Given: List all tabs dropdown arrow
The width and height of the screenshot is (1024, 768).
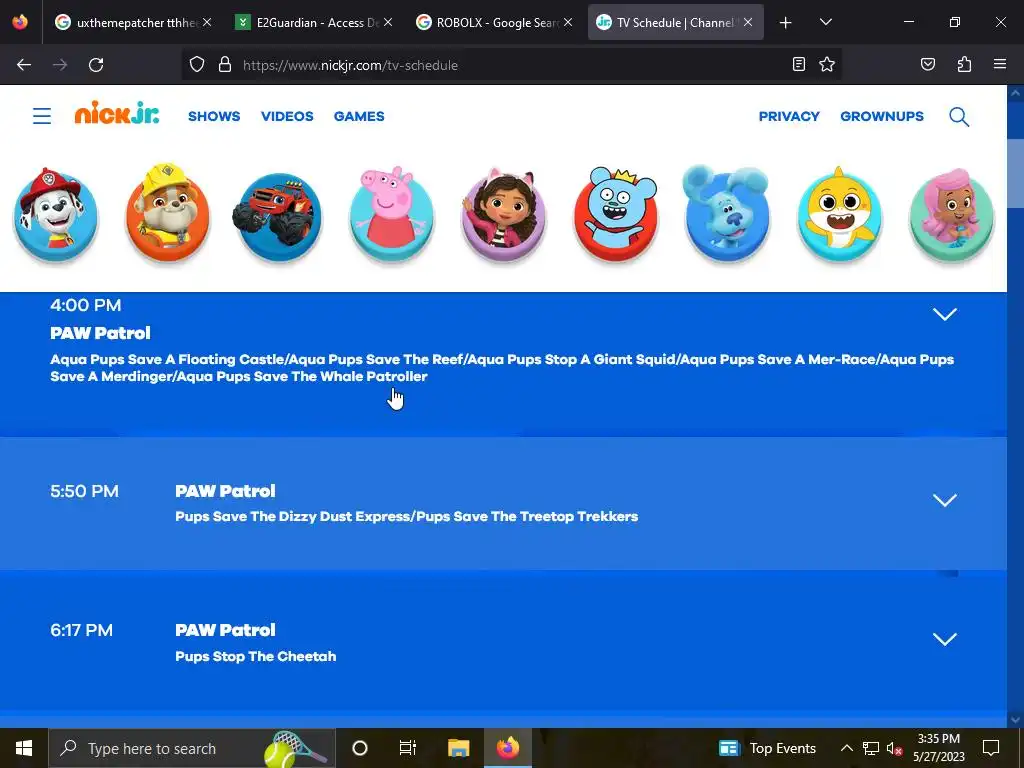Looking at the screenshot, I should point(825,22).
